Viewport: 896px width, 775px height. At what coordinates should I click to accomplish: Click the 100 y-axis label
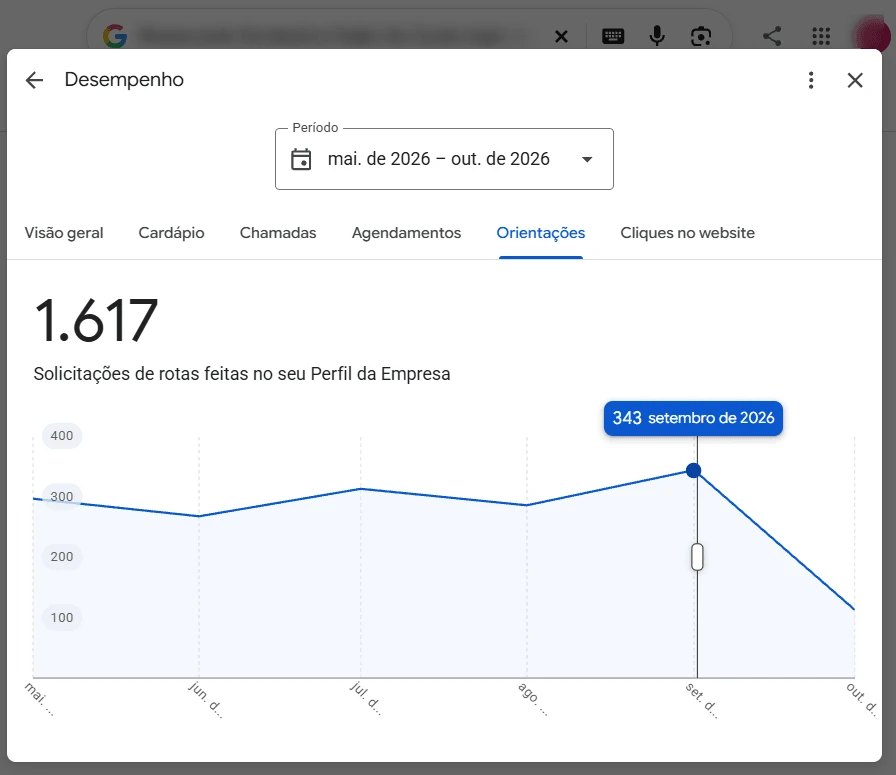click(62, 617)
